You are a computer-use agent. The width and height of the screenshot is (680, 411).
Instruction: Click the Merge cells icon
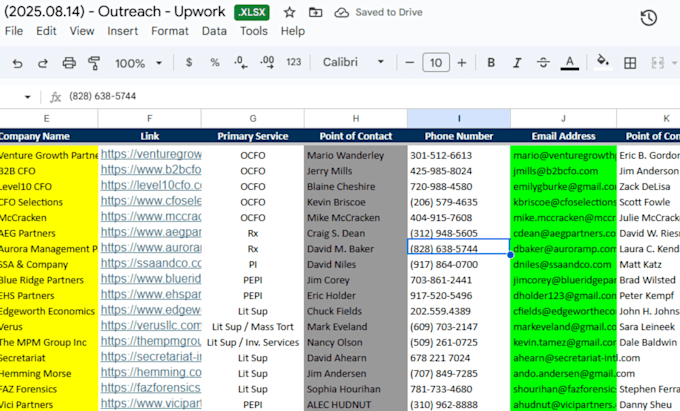click(x=658, y=63)
